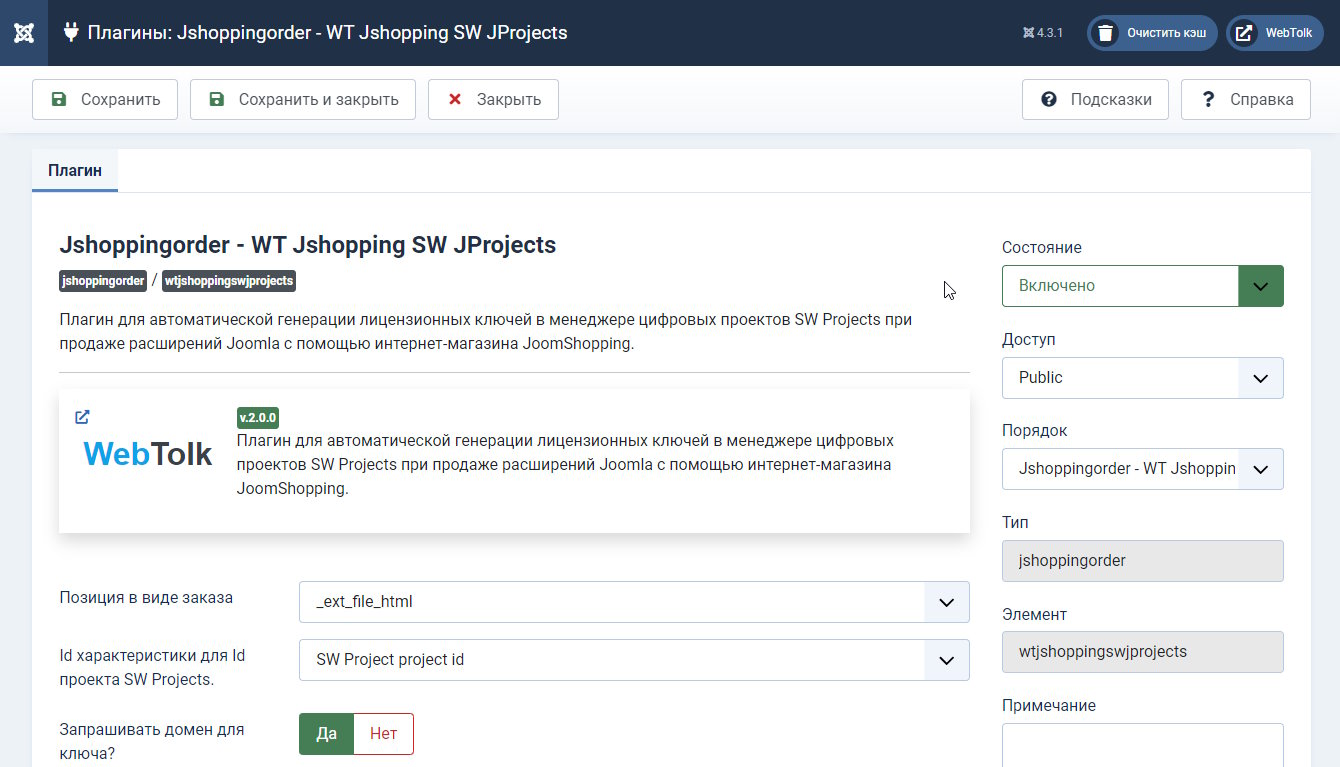The width and height of the screenshot is (1340, 767).
Task: Click the external link icon beside WebTolk
Action: 1244,33
